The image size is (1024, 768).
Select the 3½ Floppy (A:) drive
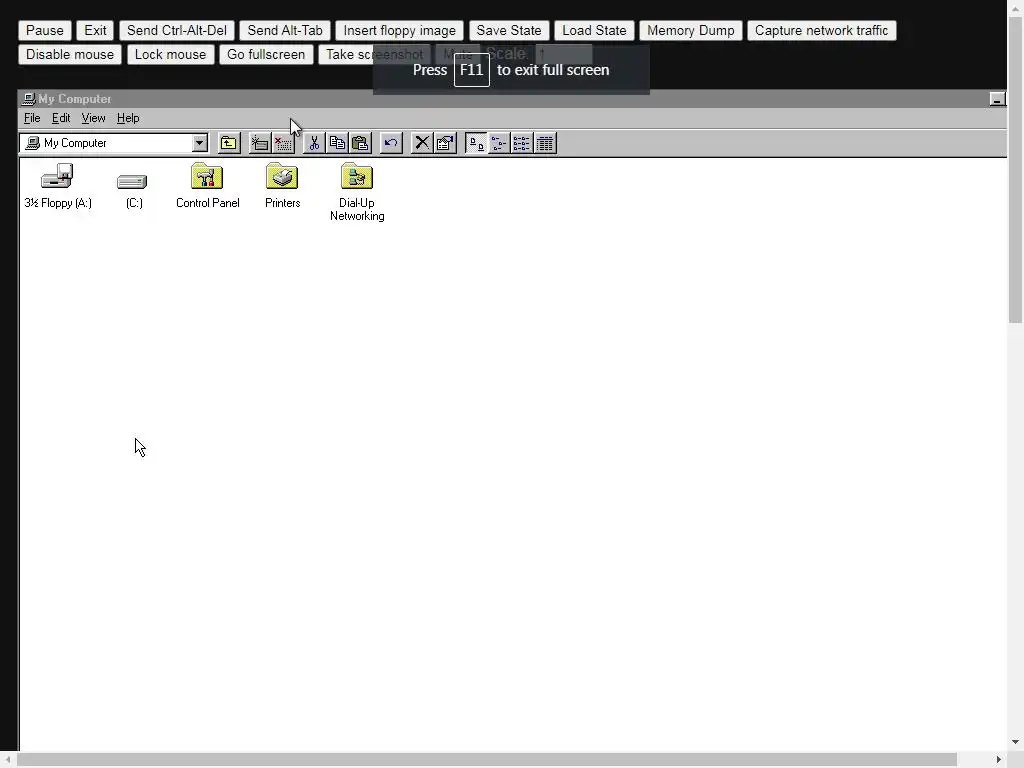57,186
